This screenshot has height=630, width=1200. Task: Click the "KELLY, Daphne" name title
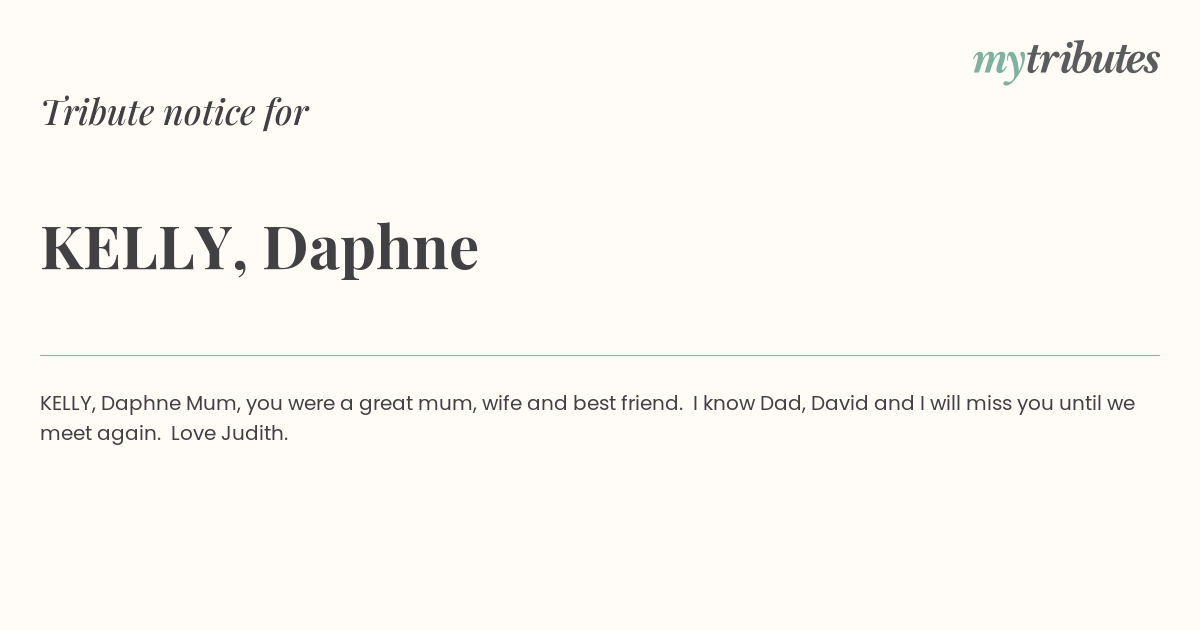(260, 247)
